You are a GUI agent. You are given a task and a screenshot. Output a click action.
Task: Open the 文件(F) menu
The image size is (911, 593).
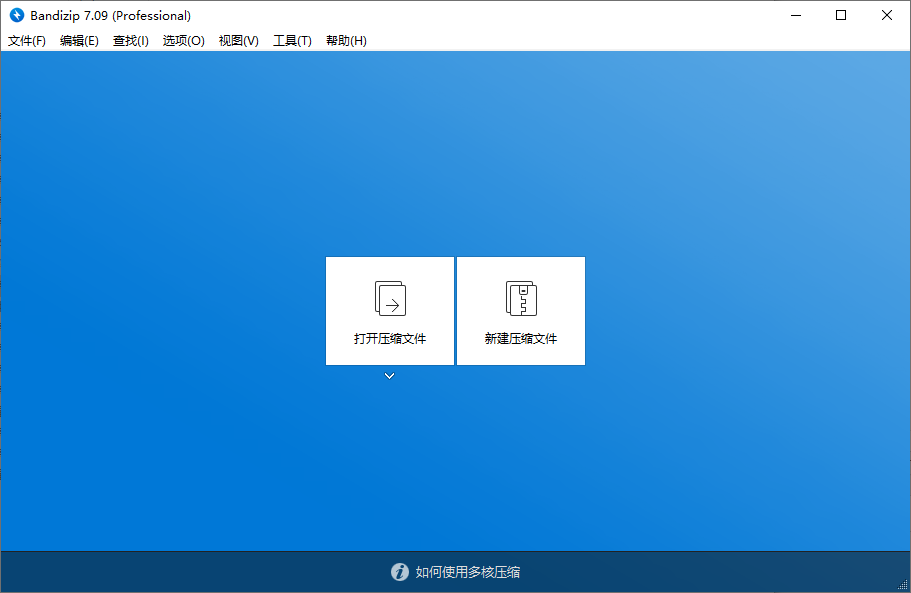click(x=27, y=41)
